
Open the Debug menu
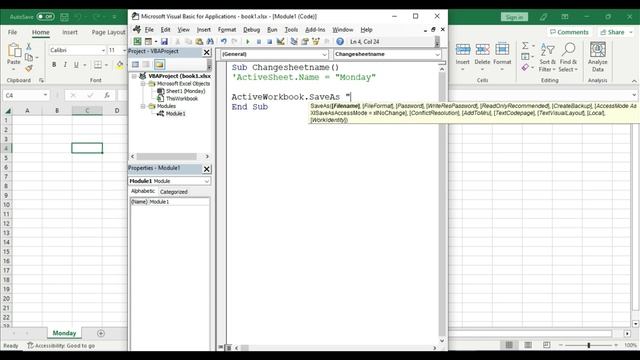click(251, 30)
